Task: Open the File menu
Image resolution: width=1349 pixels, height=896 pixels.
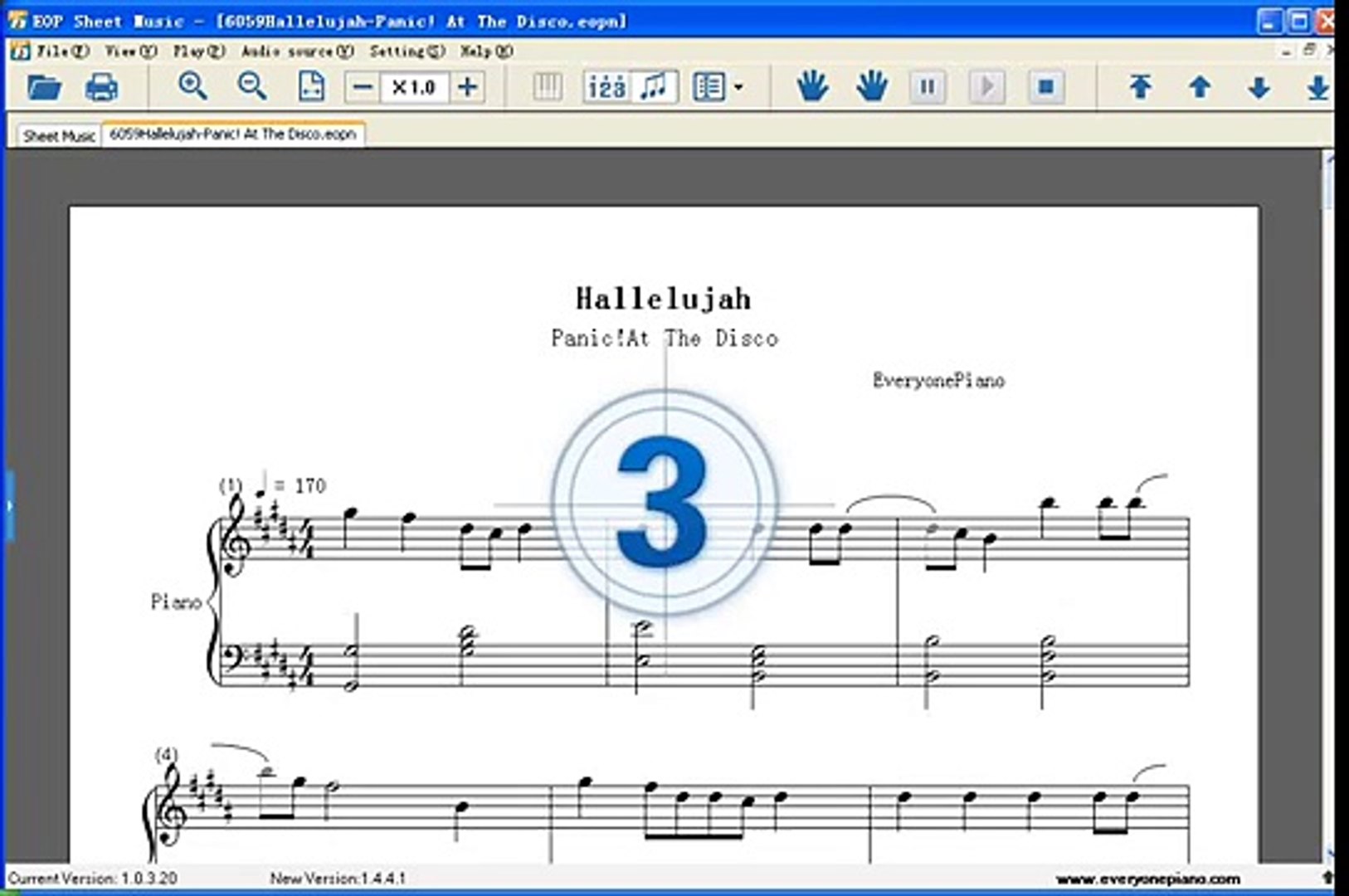Action: pos(63,51)
